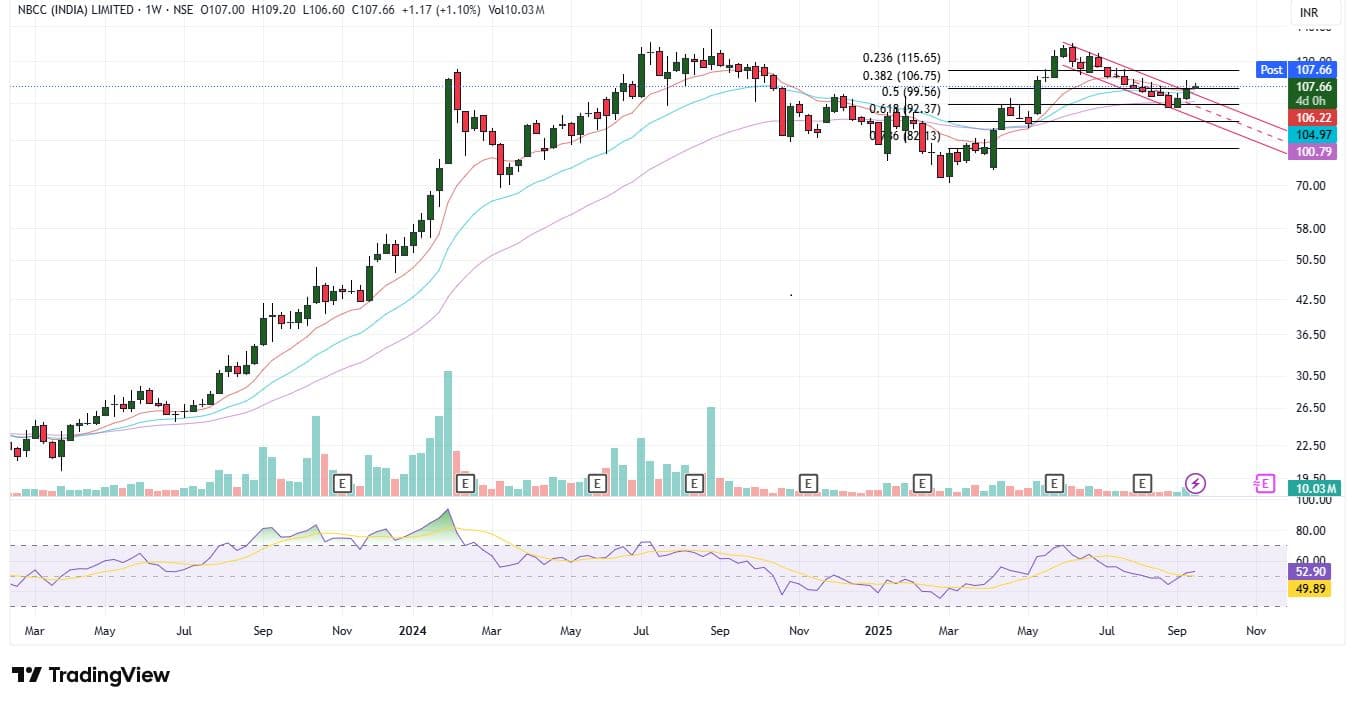
Task: Click the blue Post market label
Action: 1271,70
